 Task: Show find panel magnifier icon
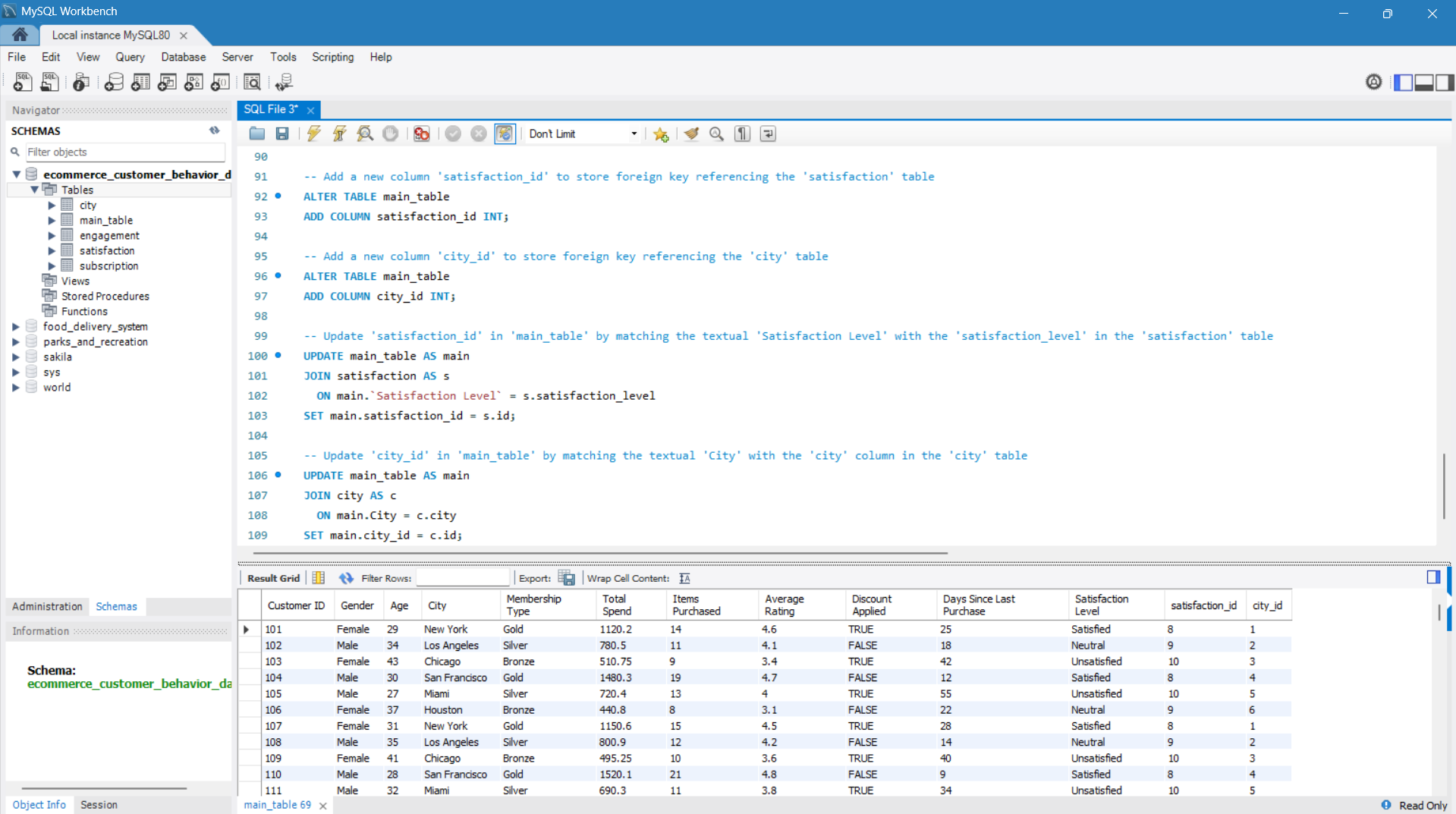click(716, 134)
